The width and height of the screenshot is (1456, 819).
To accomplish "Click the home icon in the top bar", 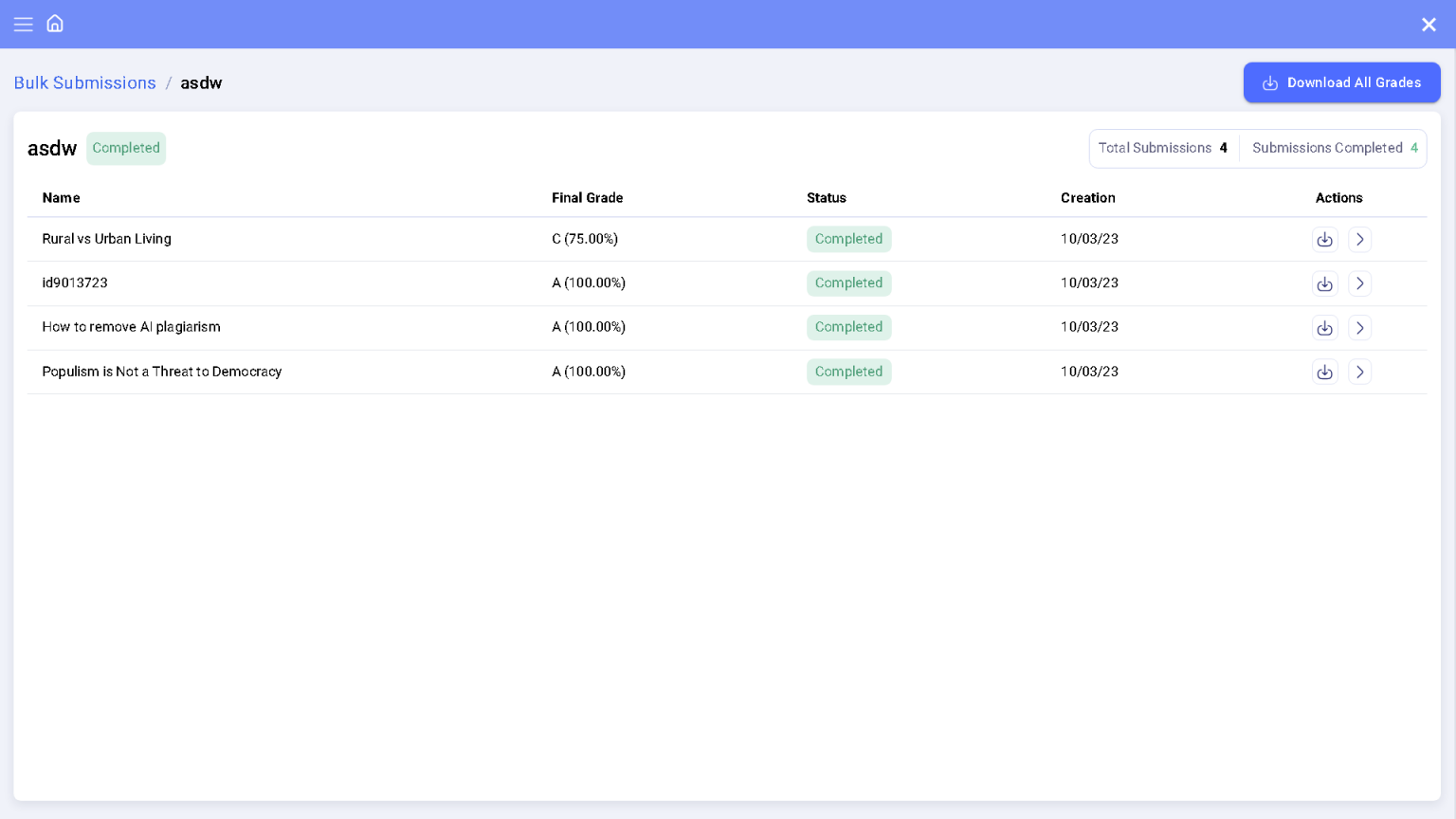I will click(x=55, y=24).
